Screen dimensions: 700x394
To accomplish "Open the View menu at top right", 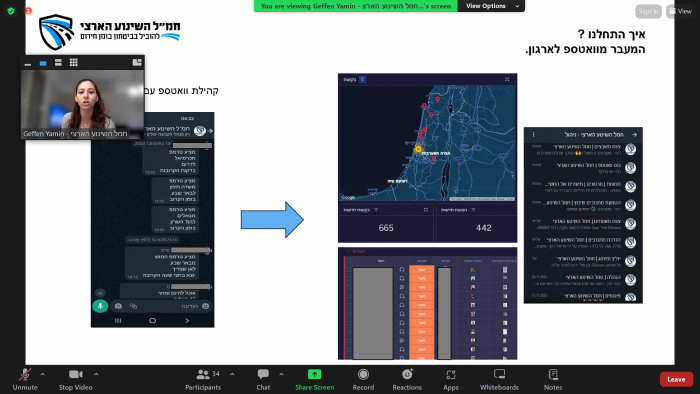I will click(680, 11).
